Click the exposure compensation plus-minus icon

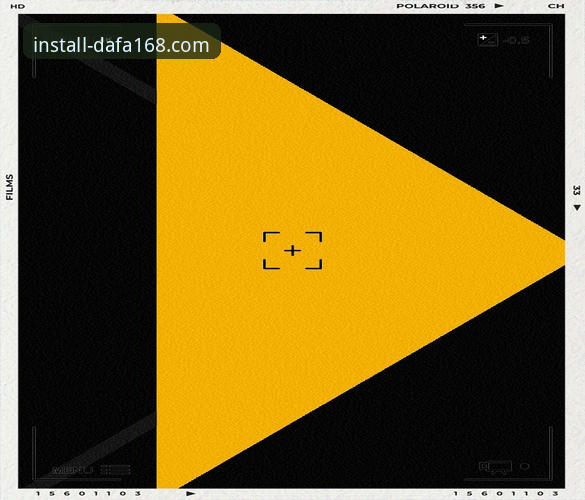488,40
